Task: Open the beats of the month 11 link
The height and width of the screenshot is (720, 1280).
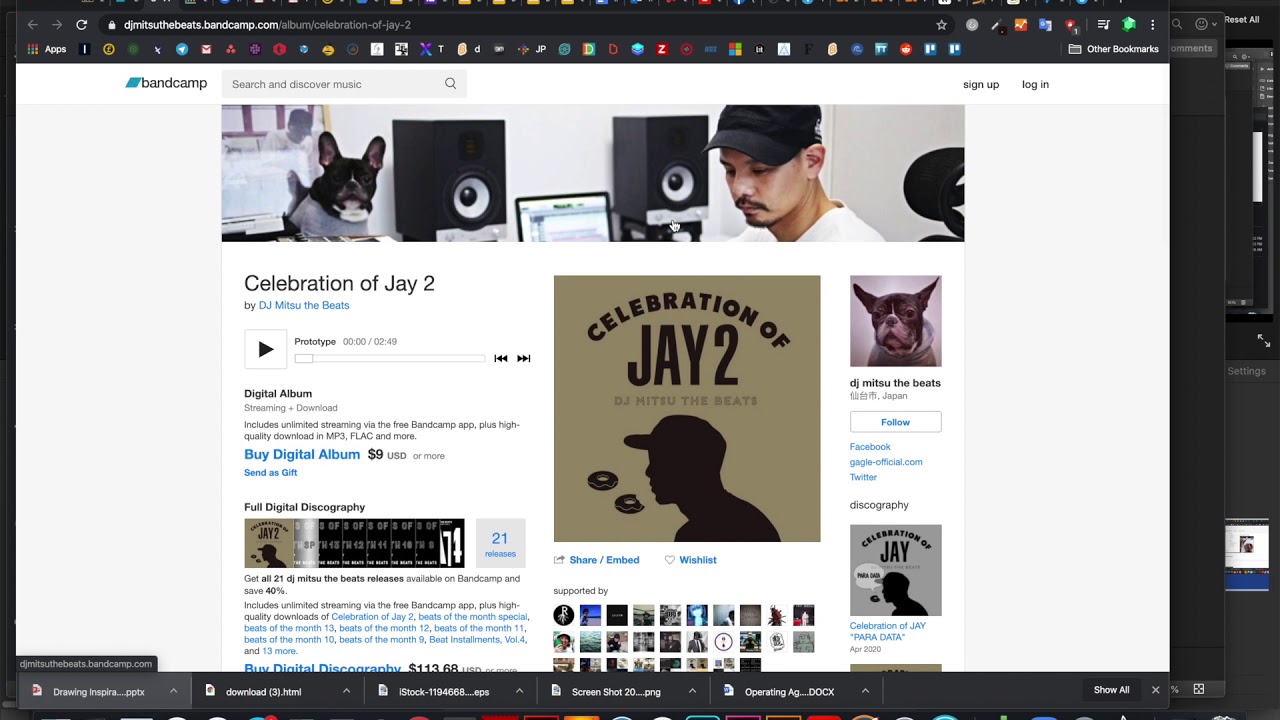Action: [479, 628]
